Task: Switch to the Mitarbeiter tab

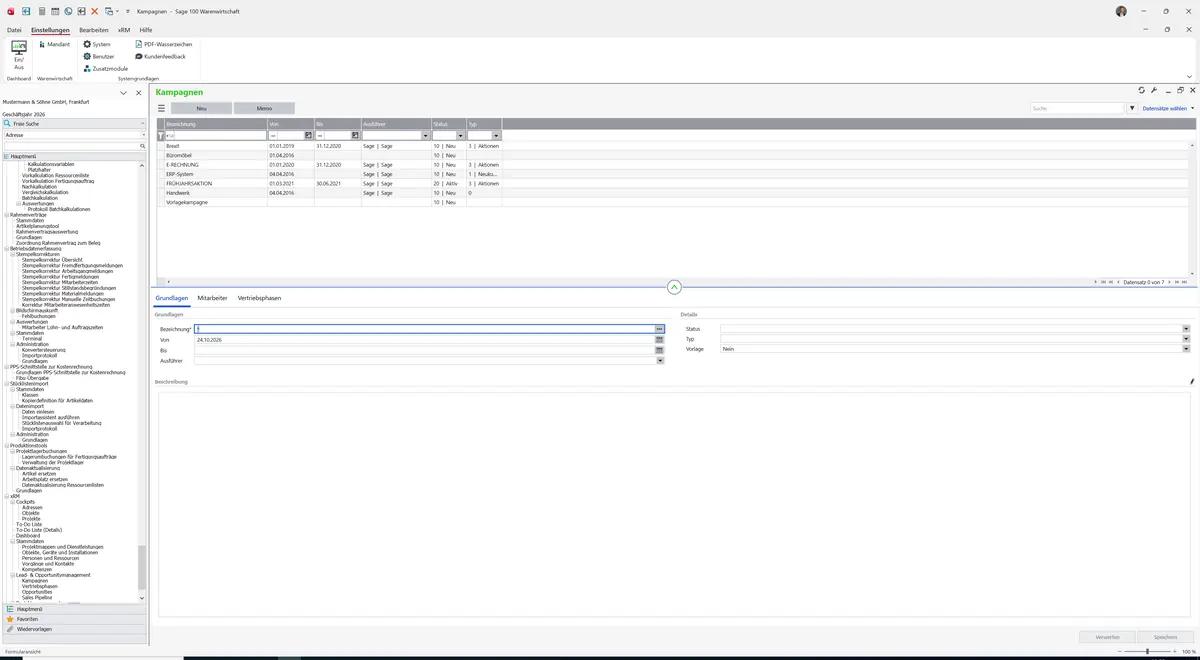Action: pos(212,298)
